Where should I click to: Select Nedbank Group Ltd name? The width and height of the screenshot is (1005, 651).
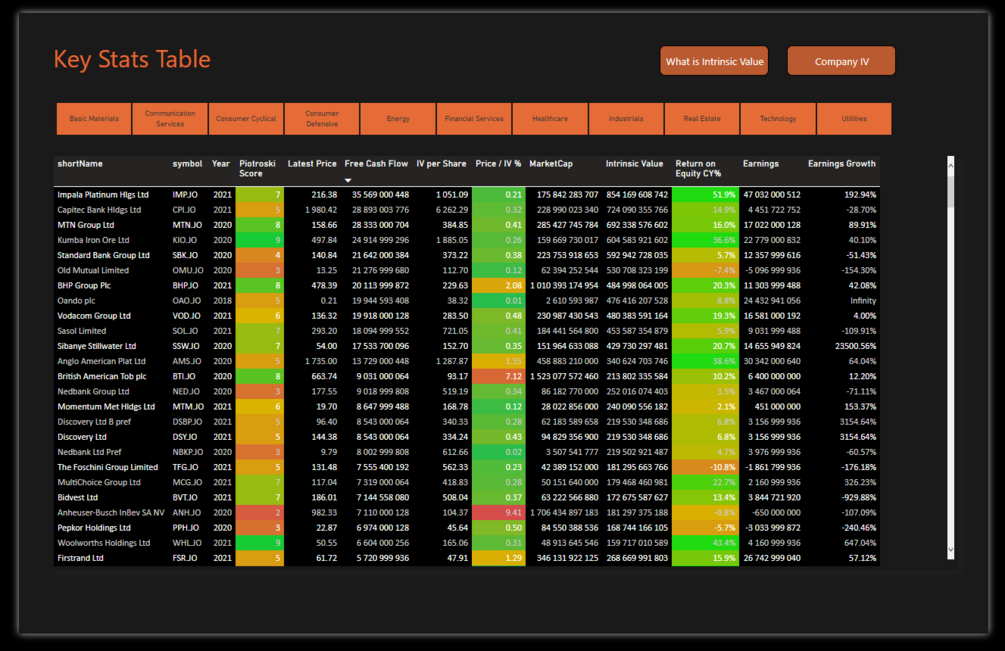click(x=94, y=391)
